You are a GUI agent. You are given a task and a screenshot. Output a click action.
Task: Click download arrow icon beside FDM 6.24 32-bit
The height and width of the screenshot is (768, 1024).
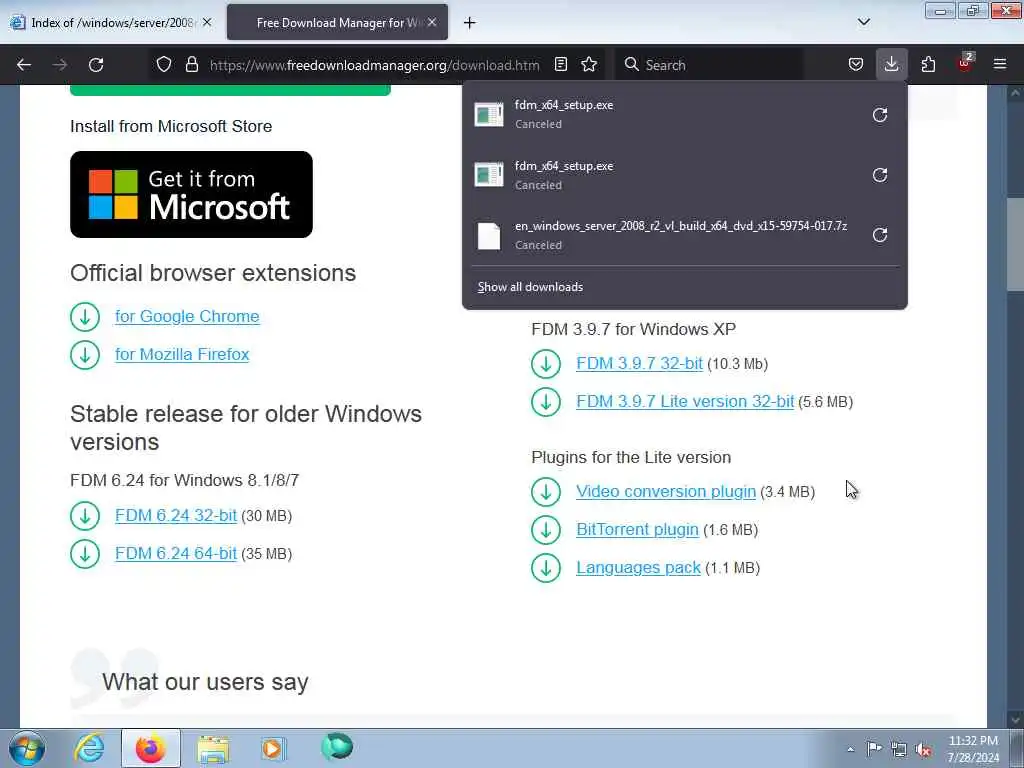[x=85, y=516]
